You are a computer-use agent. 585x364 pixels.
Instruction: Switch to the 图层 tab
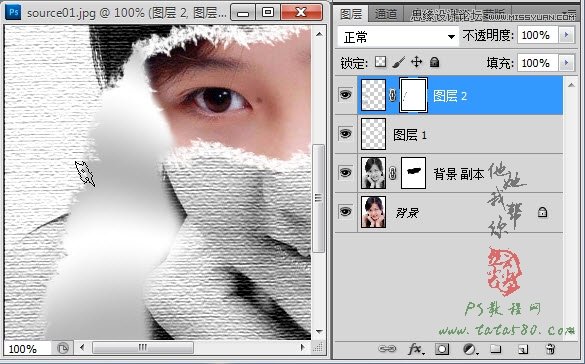tap(351, 14)
